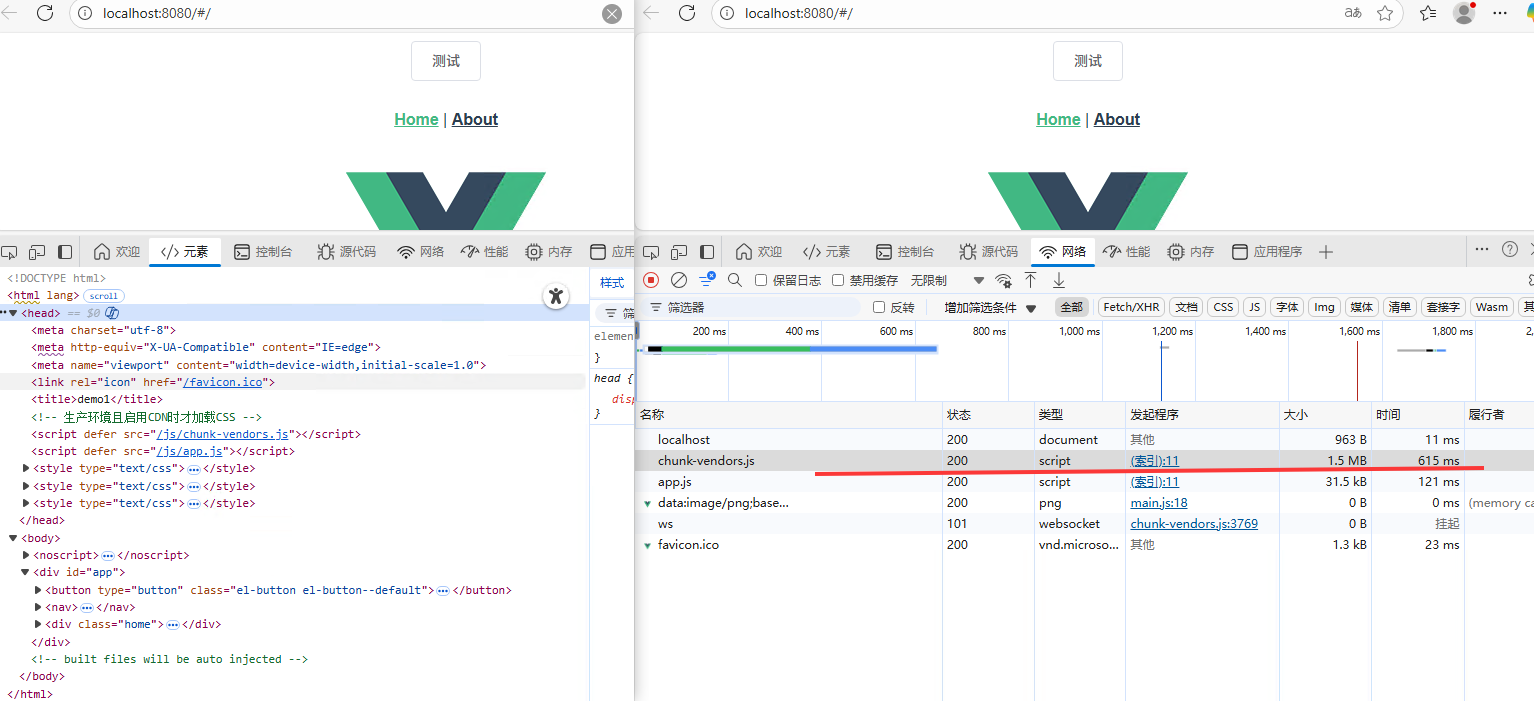The width and height of the screenshot is (1534, 701).
Task: Filter requests by Fetch/XHR
Action: [x=1132, y=307]
